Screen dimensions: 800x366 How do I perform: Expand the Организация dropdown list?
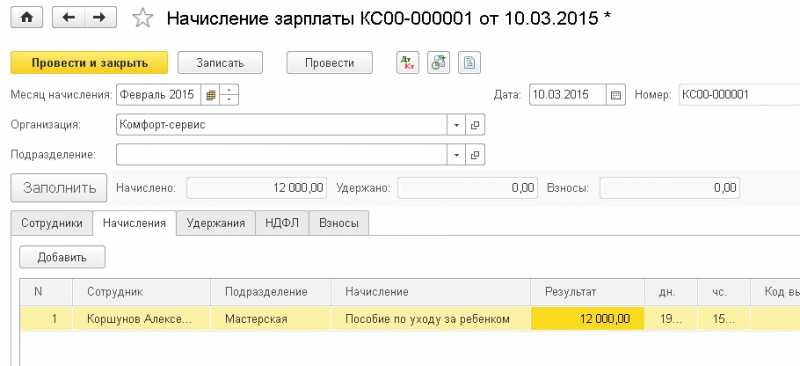click(x=457, y=125)
